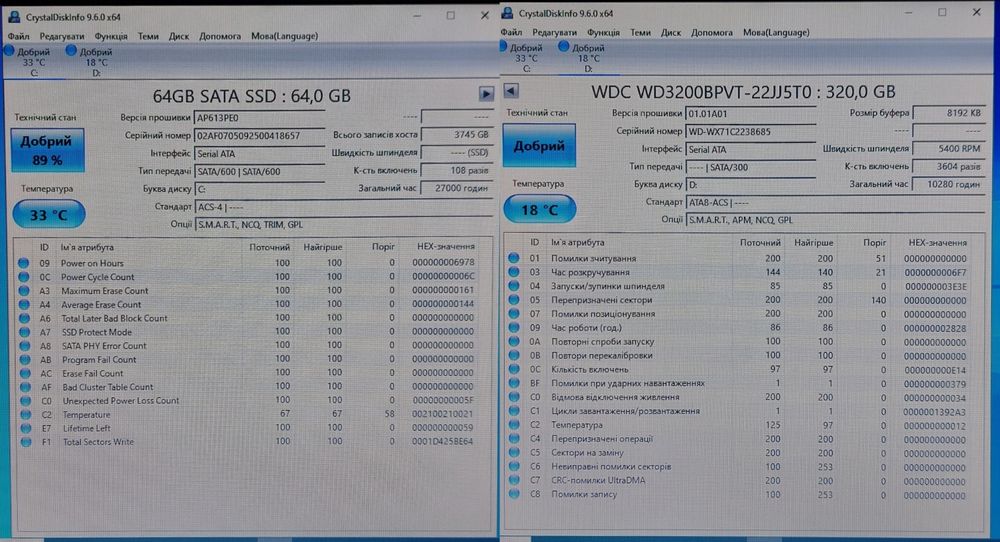Click status icon of Помилки запису row
The width and height of the screenshot is (1000, 542).
coord(514,494)
